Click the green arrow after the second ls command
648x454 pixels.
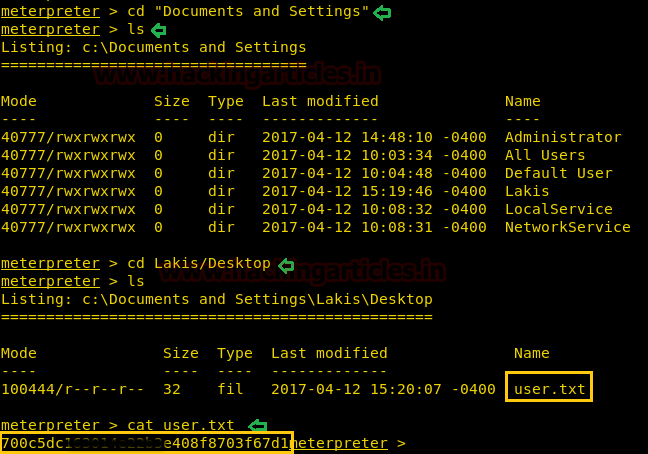tap(158, 282)
